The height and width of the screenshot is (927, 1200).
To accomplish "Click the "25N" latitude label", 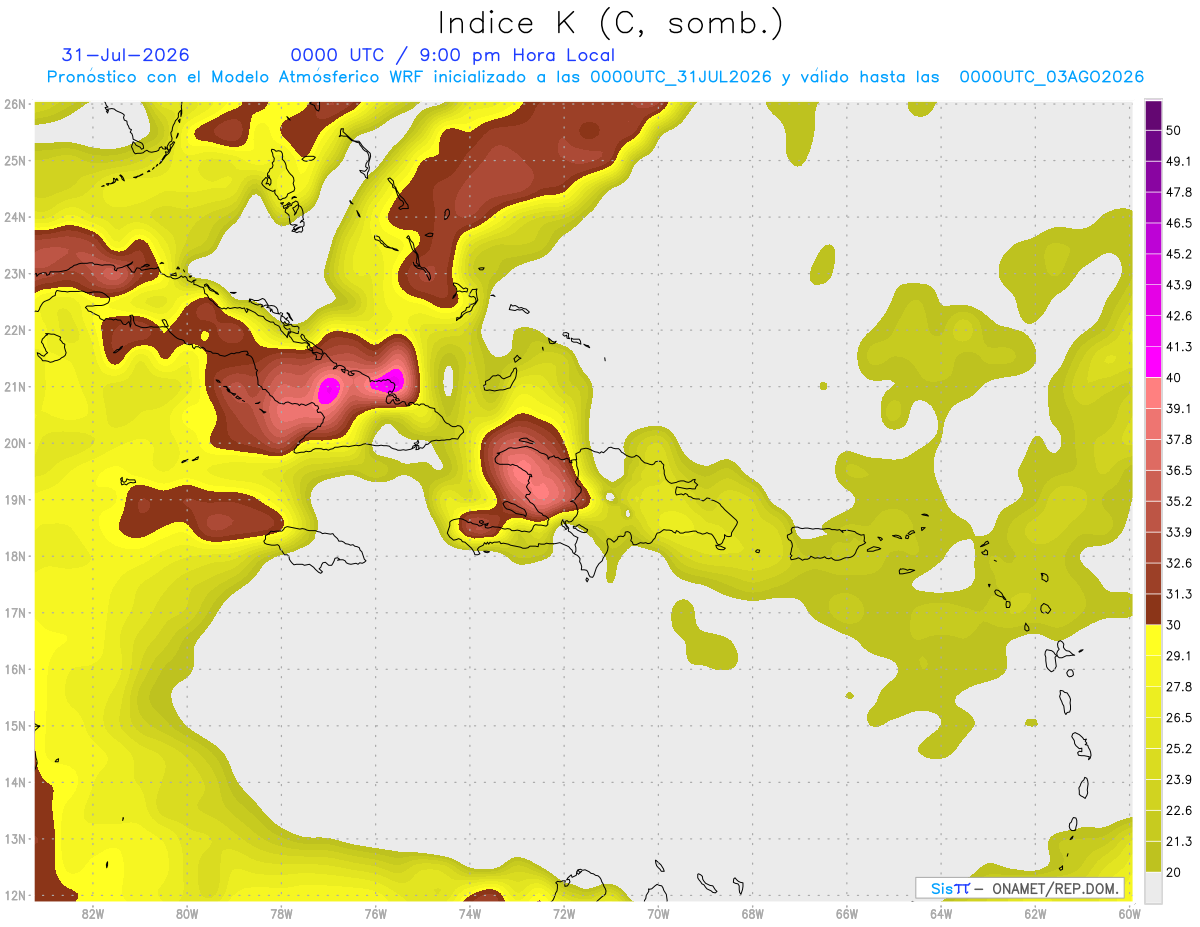I will pos(15,160).
